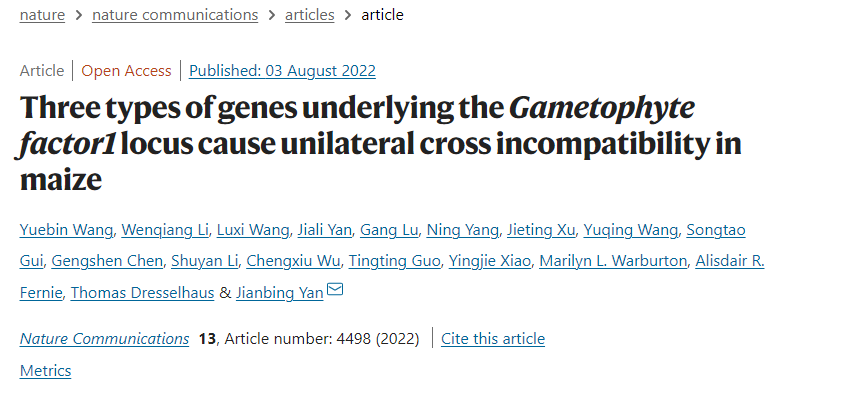844x402 pixels.
Task: Open author Gang Lu's details
Action: (x=389, y=230)
